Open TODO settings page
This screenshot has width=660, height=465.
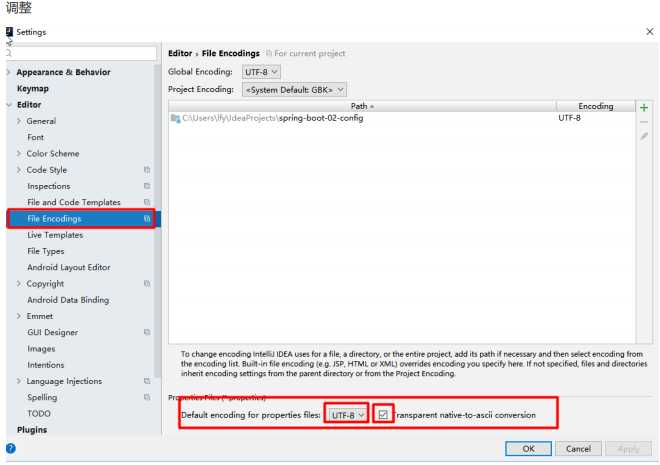click(39, 414)
